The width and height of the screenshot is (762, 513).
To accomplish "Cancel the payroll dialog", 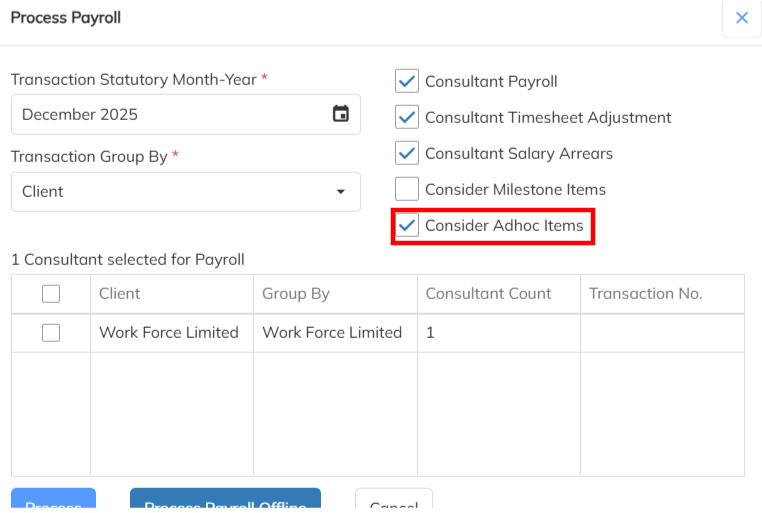I will pos(394,503).
